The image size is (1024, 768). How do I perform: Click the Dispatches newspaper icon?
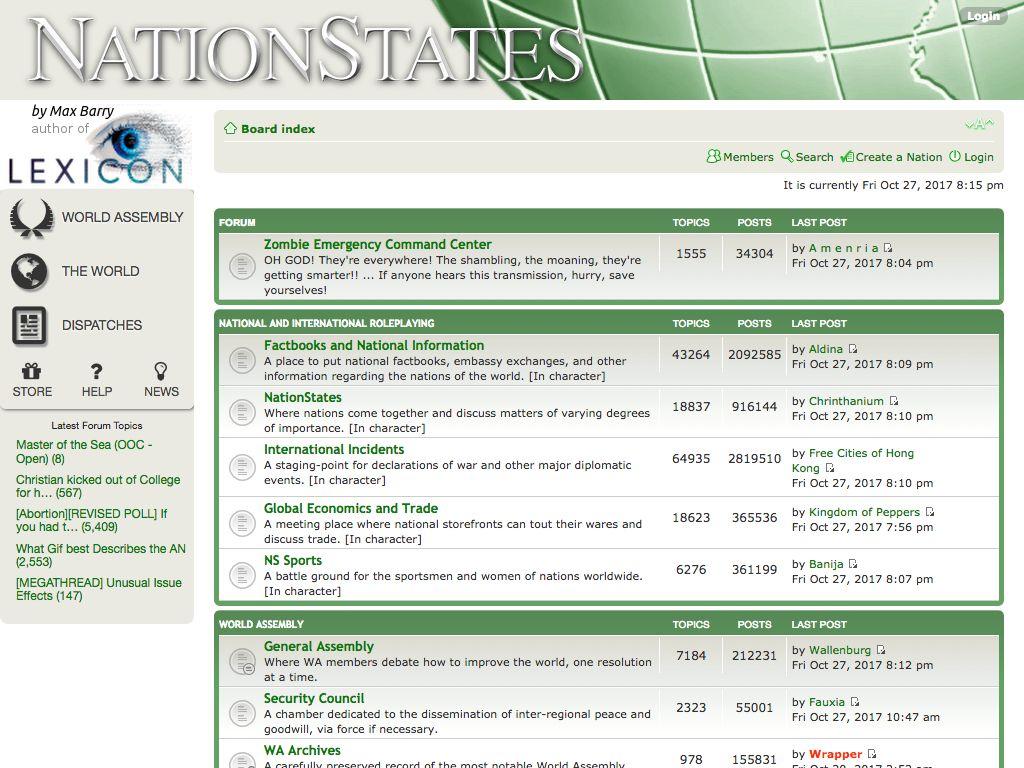29,325
